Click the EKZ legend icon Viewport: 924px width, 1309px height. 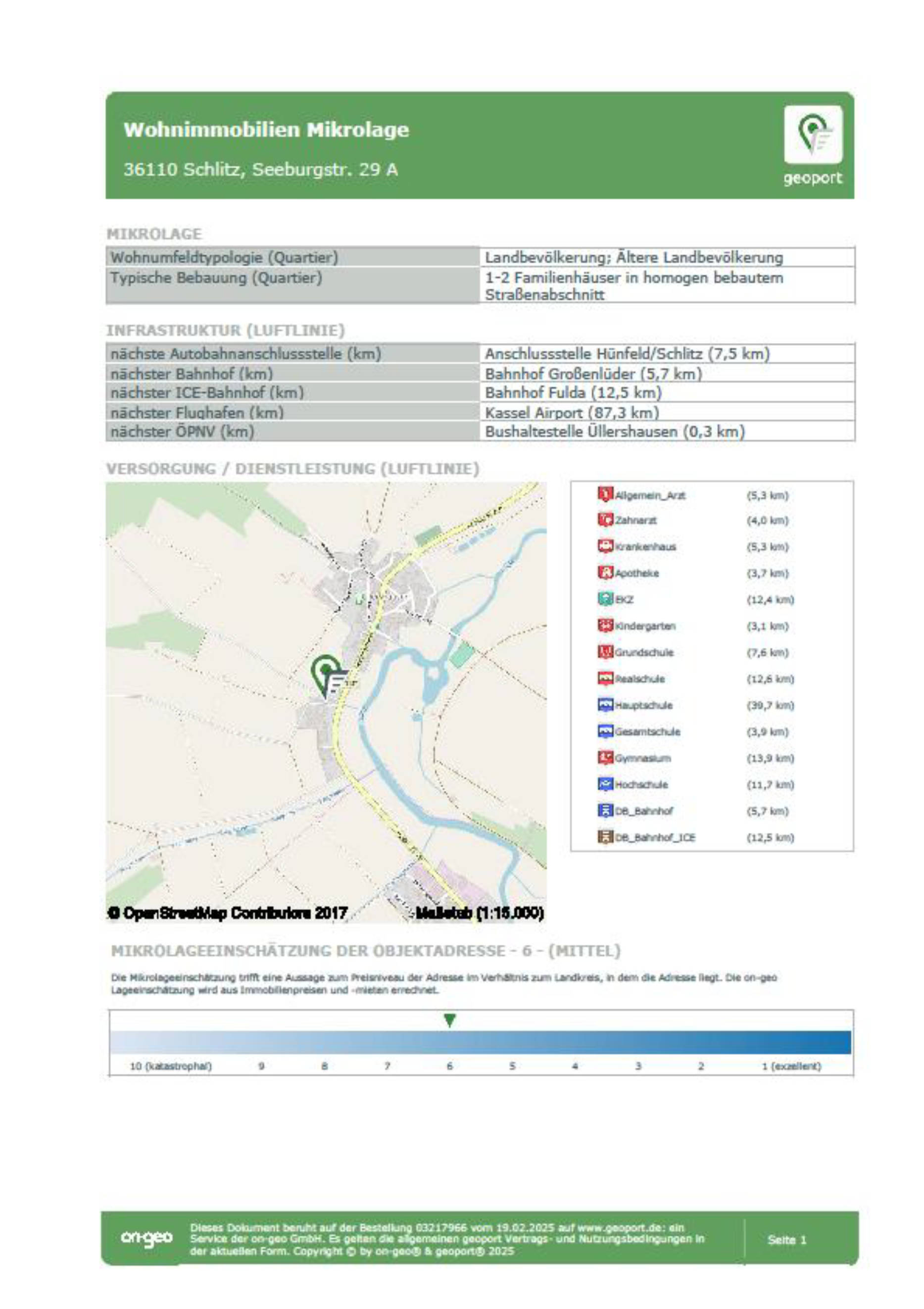(x=604, y=599)
